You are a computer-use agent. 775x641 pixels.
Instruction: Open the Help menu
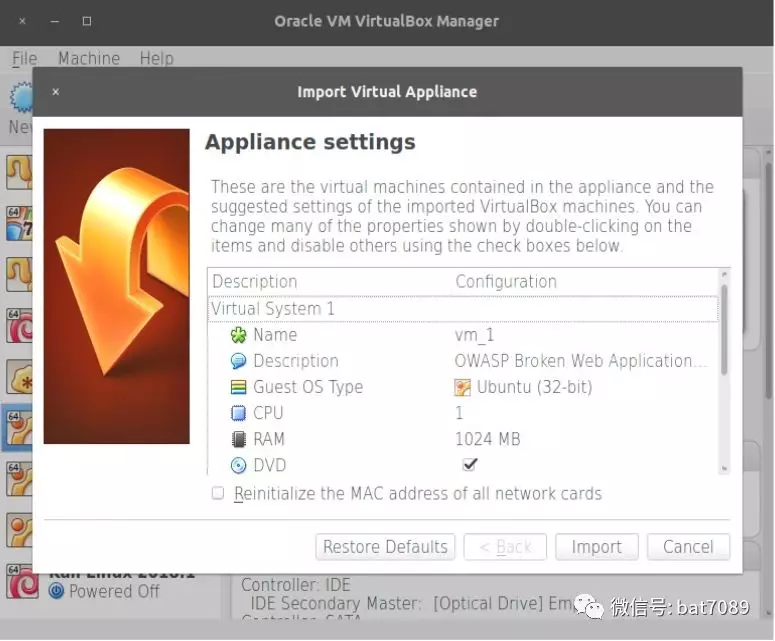coord(157,58)
